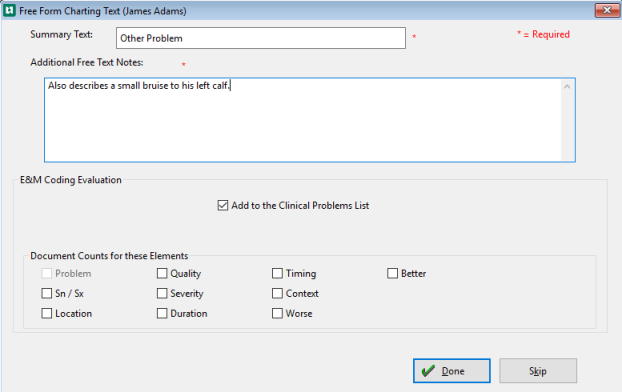The image size is (622, 392).
Task: Click the green checkmark on Done button
Action: coord(428,371)
